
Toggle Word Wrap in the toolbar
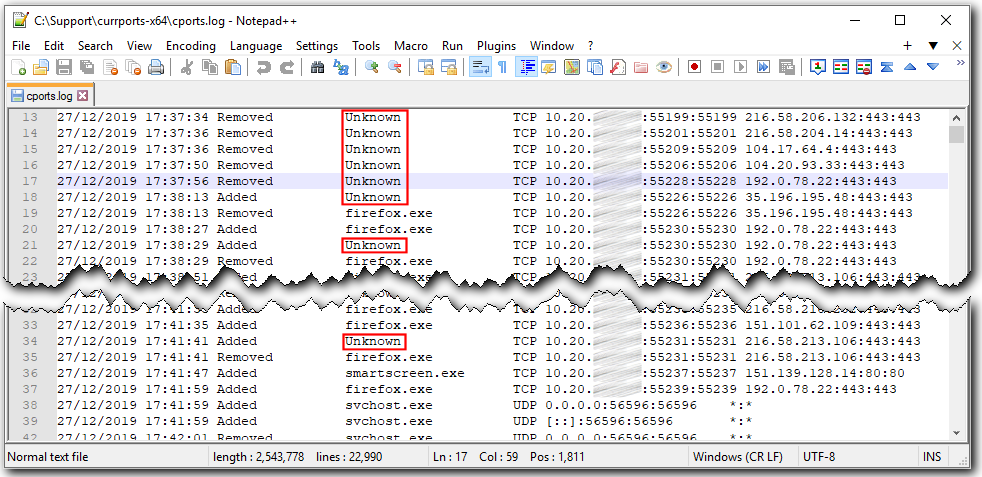tap(479, 68)
